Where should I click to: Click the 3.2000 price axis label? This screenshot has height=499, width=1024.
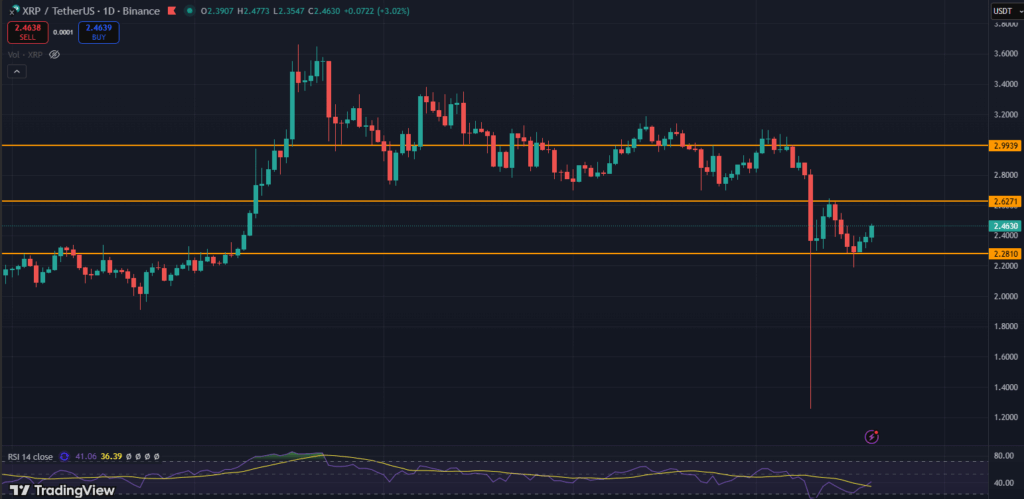[x=1005, y=114]
